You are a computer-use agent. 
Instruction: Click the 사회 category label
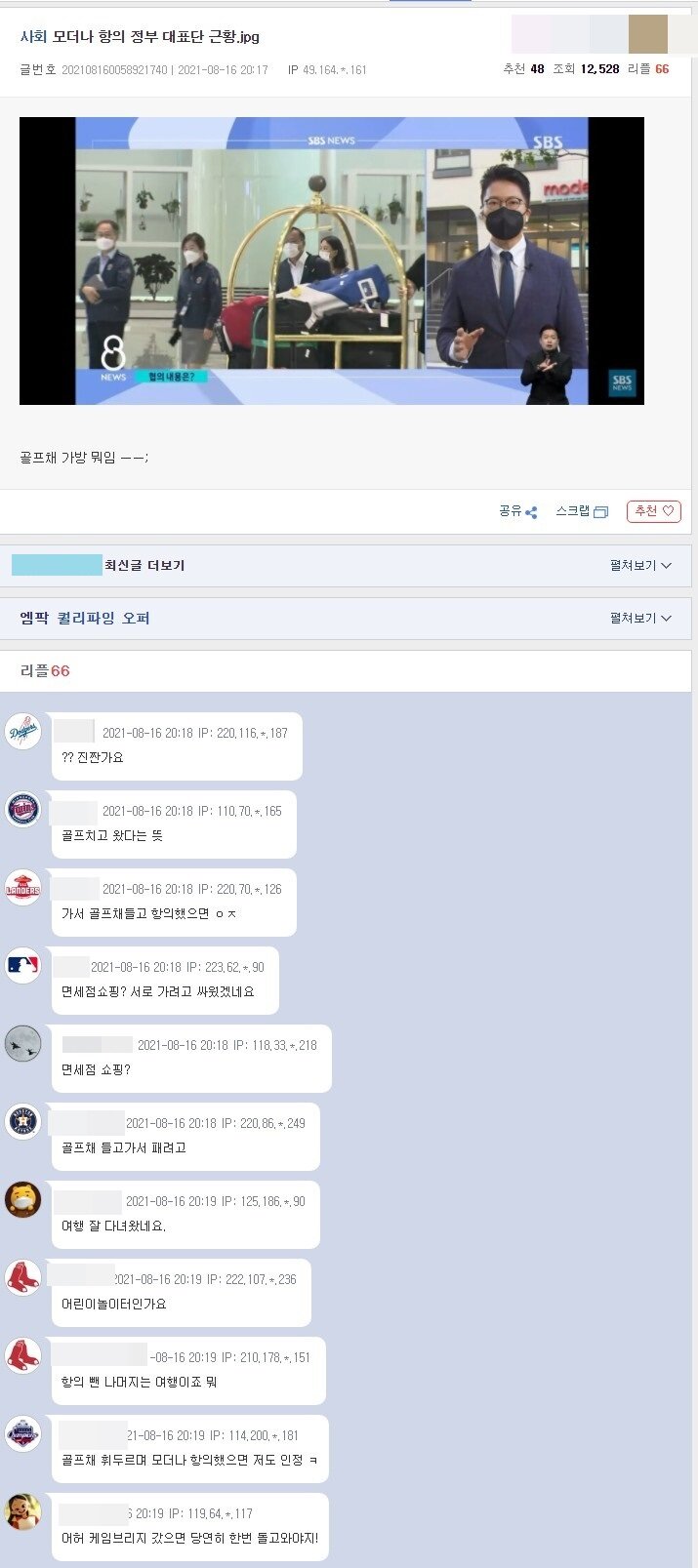pos(33,37)
